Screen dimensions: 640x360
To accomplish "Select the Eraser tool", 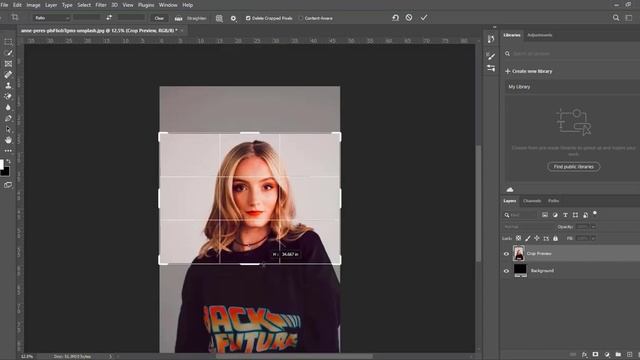I will point(8,97).
